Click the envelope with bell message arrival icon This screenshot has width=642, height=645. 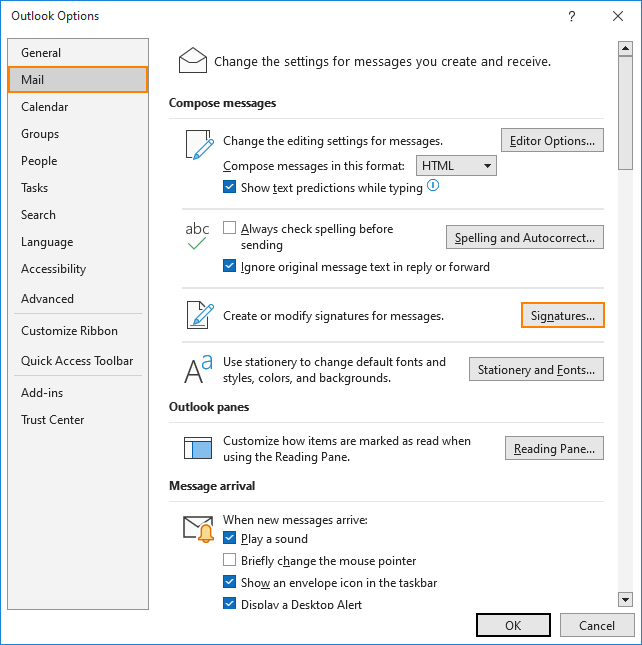[x=199, y=529]
